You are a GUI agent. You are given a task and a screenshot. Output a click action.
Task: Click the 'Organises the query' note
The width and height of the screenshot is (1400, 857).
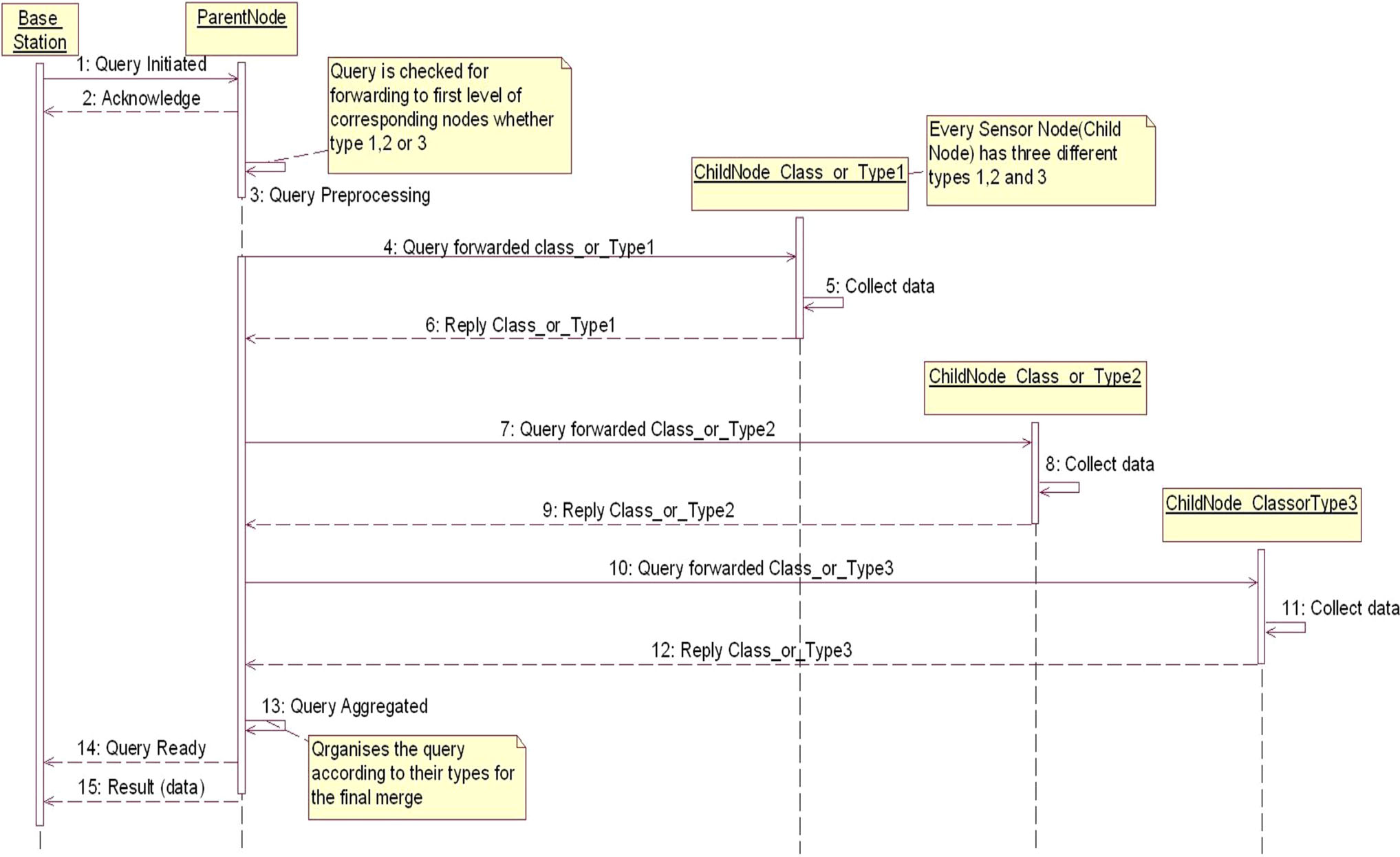coord(416,777)
